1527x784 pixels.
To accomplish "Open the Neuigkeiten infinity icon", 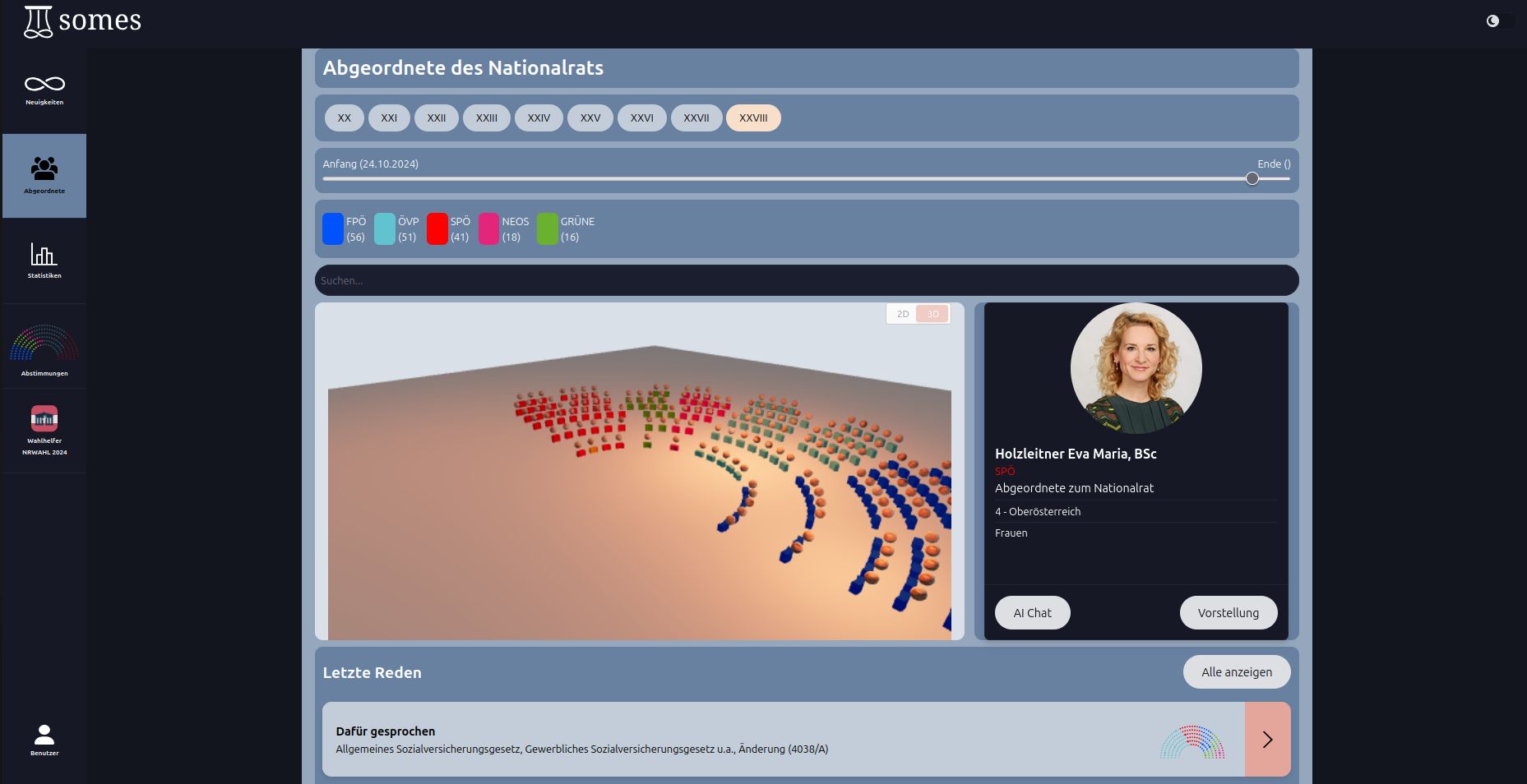I will [x=44, y=85].
